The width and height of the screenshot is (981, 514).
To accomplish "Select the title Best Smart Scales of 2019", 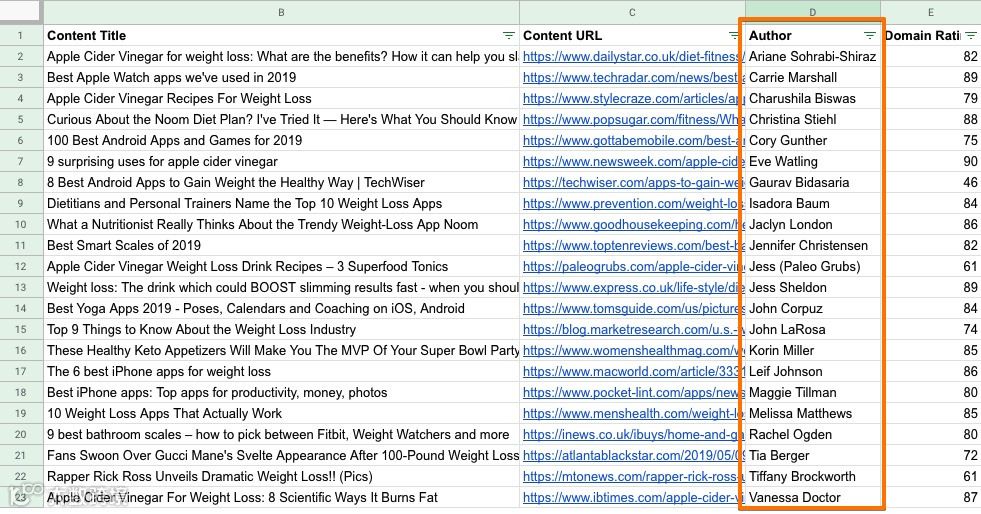I will click(x=282, y=246).
